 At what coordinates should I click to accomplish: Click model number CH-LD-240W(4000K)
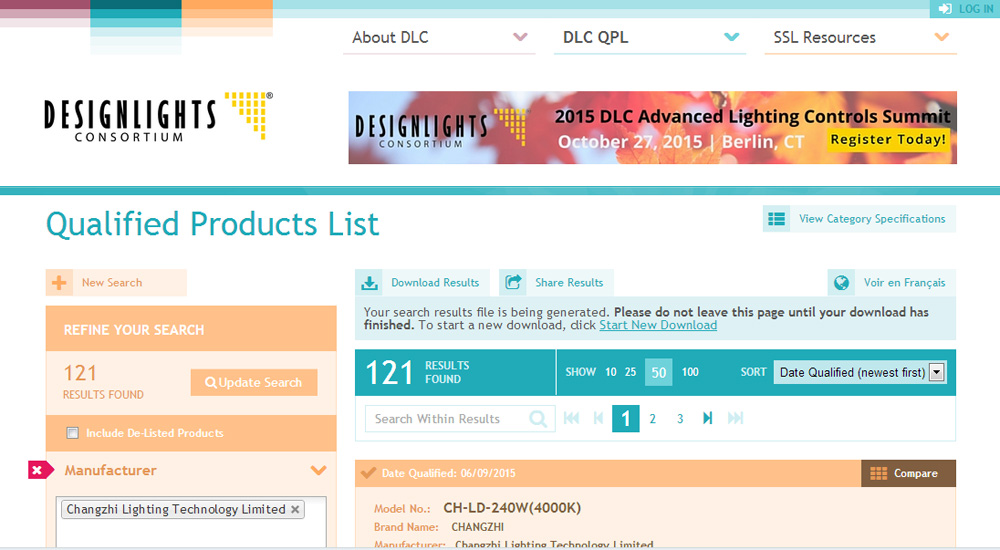pos(512,508)
